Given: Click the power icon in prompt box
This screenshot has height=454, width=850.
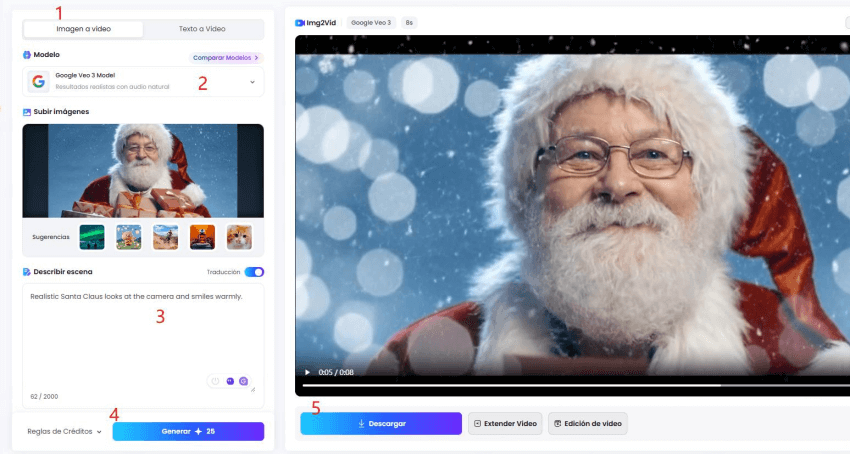Looking at the screenshot, I should tap(215, 381).
